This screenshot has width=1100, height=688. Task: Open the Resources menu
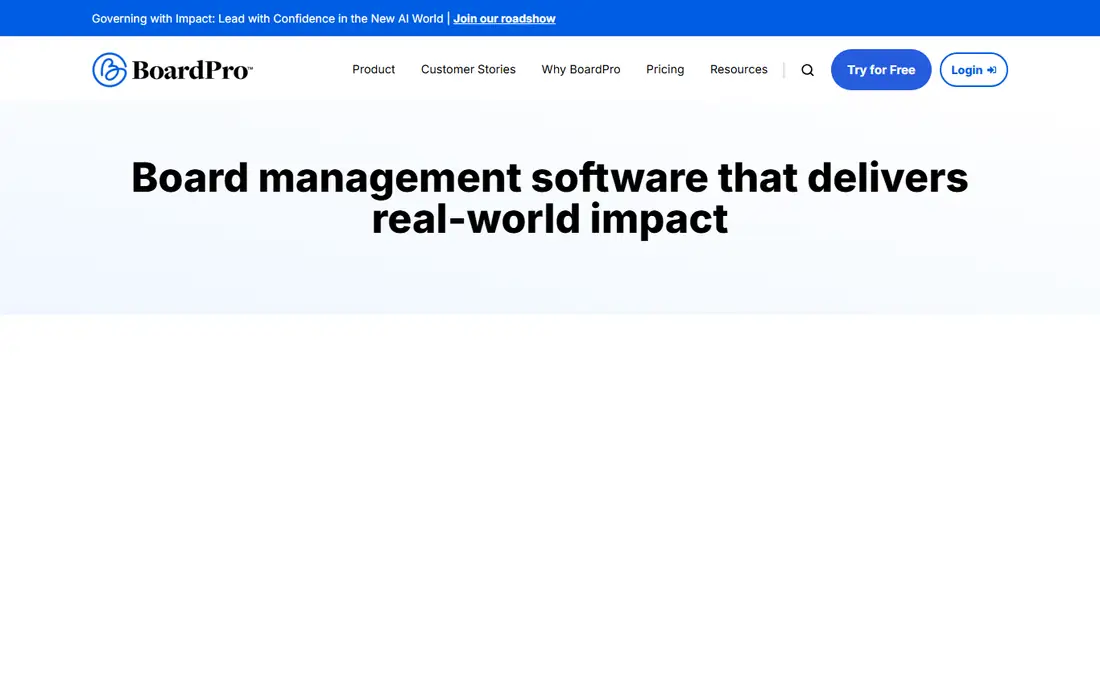point(739,69)
